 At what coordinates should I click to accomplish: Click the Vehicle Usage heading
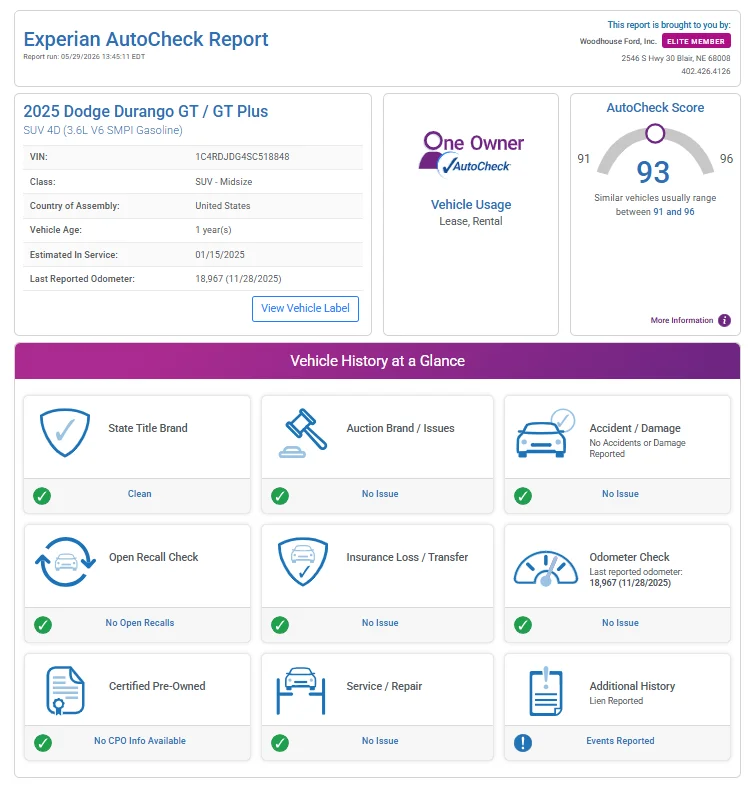click(471, 205)
